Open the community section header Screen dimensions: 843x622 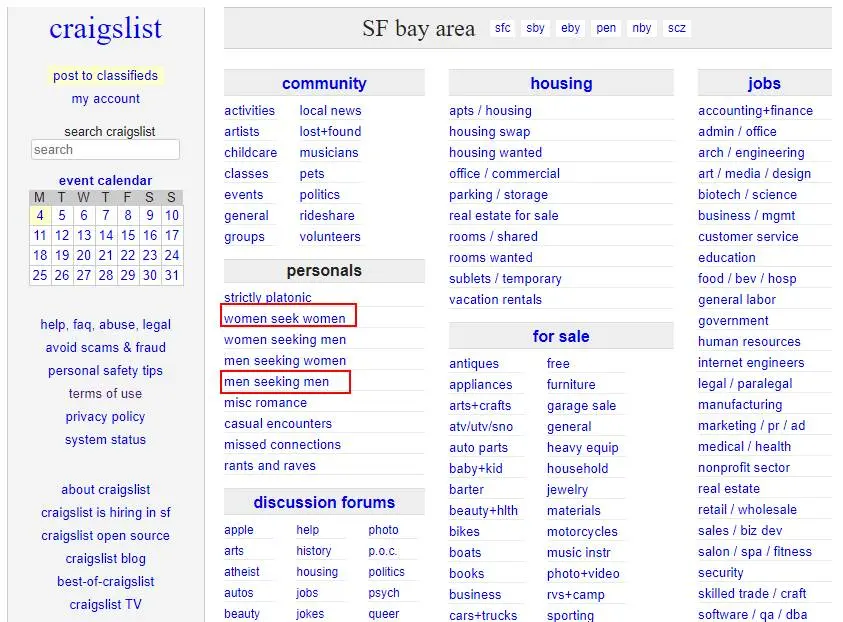[x=324, y=83]
